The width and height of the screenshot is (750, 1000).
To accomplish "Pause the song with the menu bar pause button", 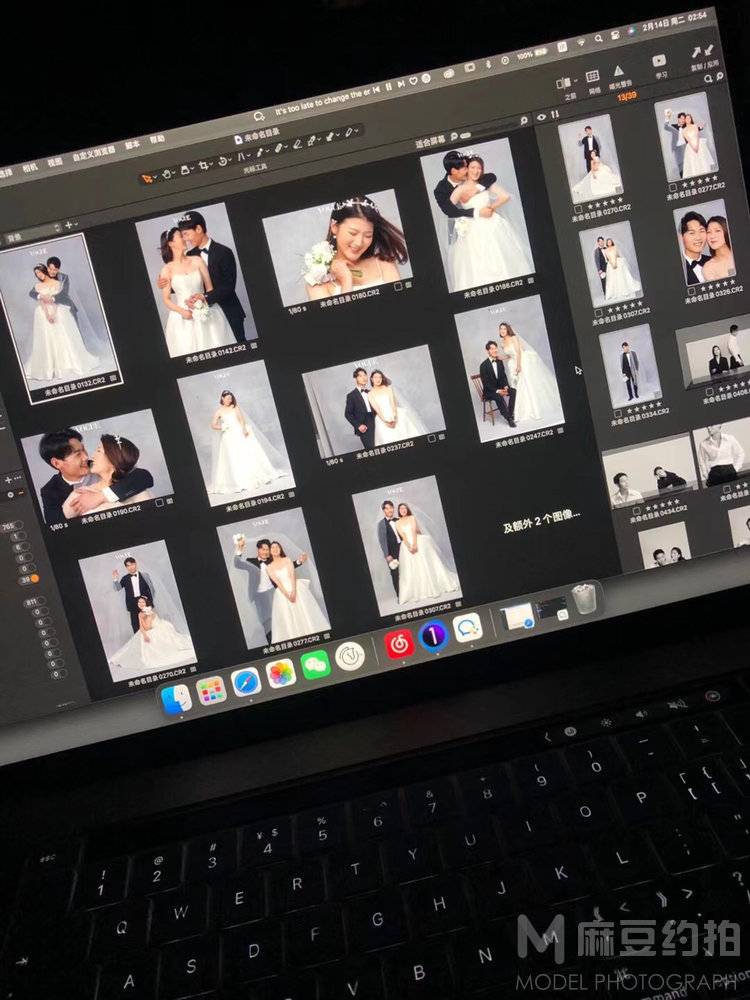I will tap(388, 87).
